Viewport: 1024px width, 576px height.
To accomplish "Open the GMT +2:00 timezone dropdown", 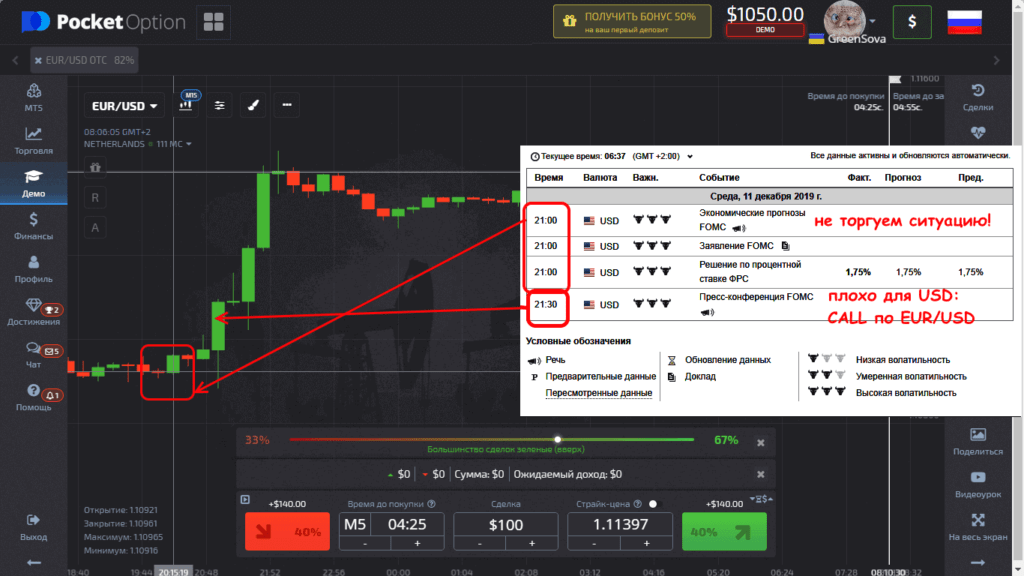I will (x=661, y=156).
